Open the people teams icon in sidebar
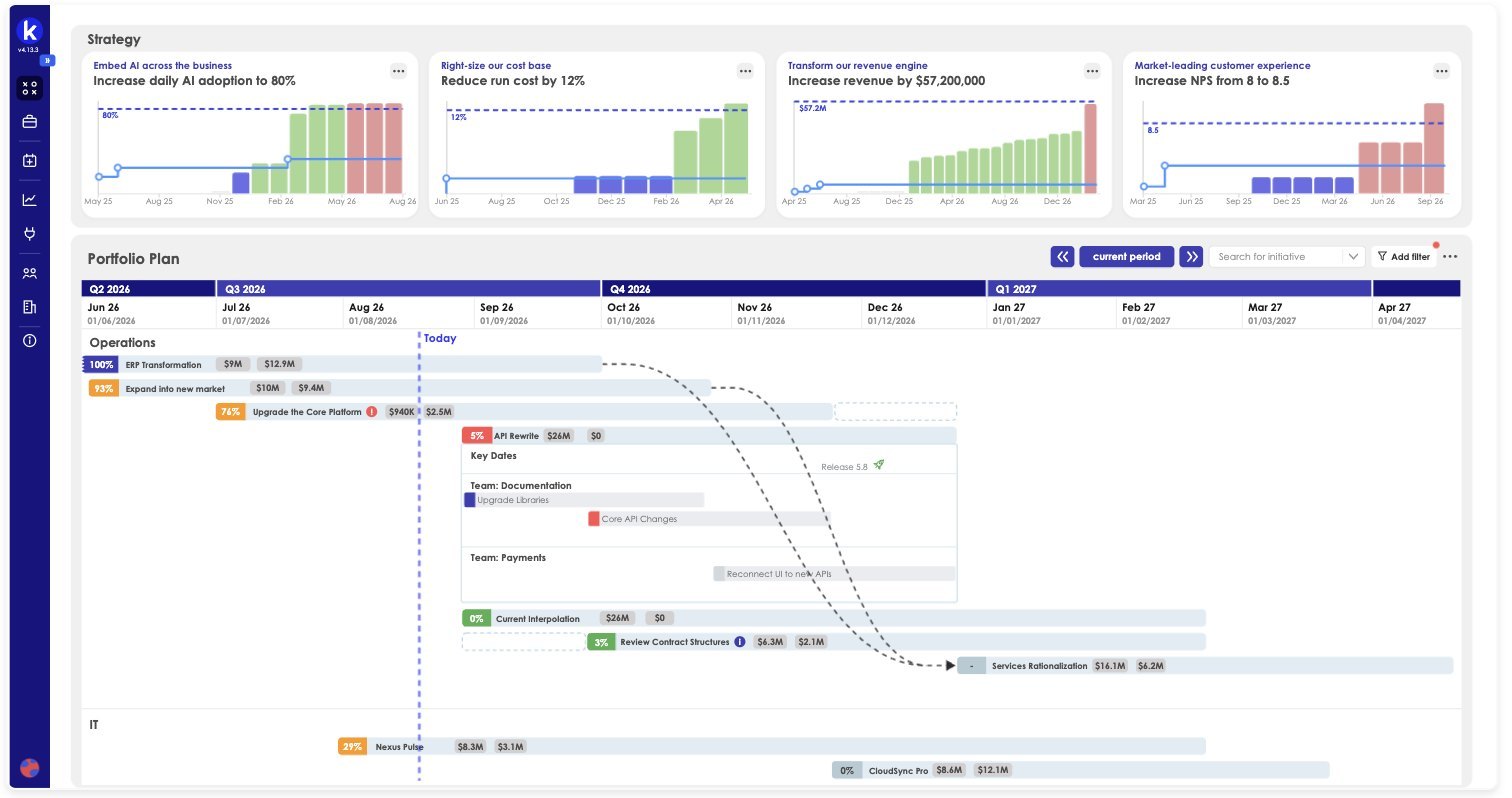This screenshot has width=1512, height=798. click(30, 272)
